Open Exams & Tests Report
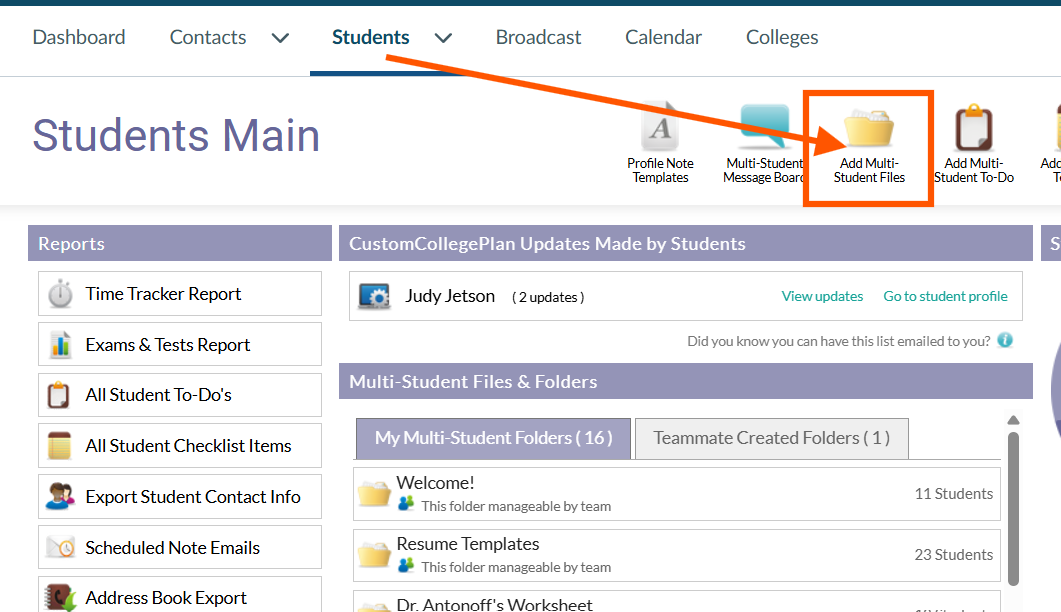The height and width of the screenshot is (612, 1061). point(168,345)
